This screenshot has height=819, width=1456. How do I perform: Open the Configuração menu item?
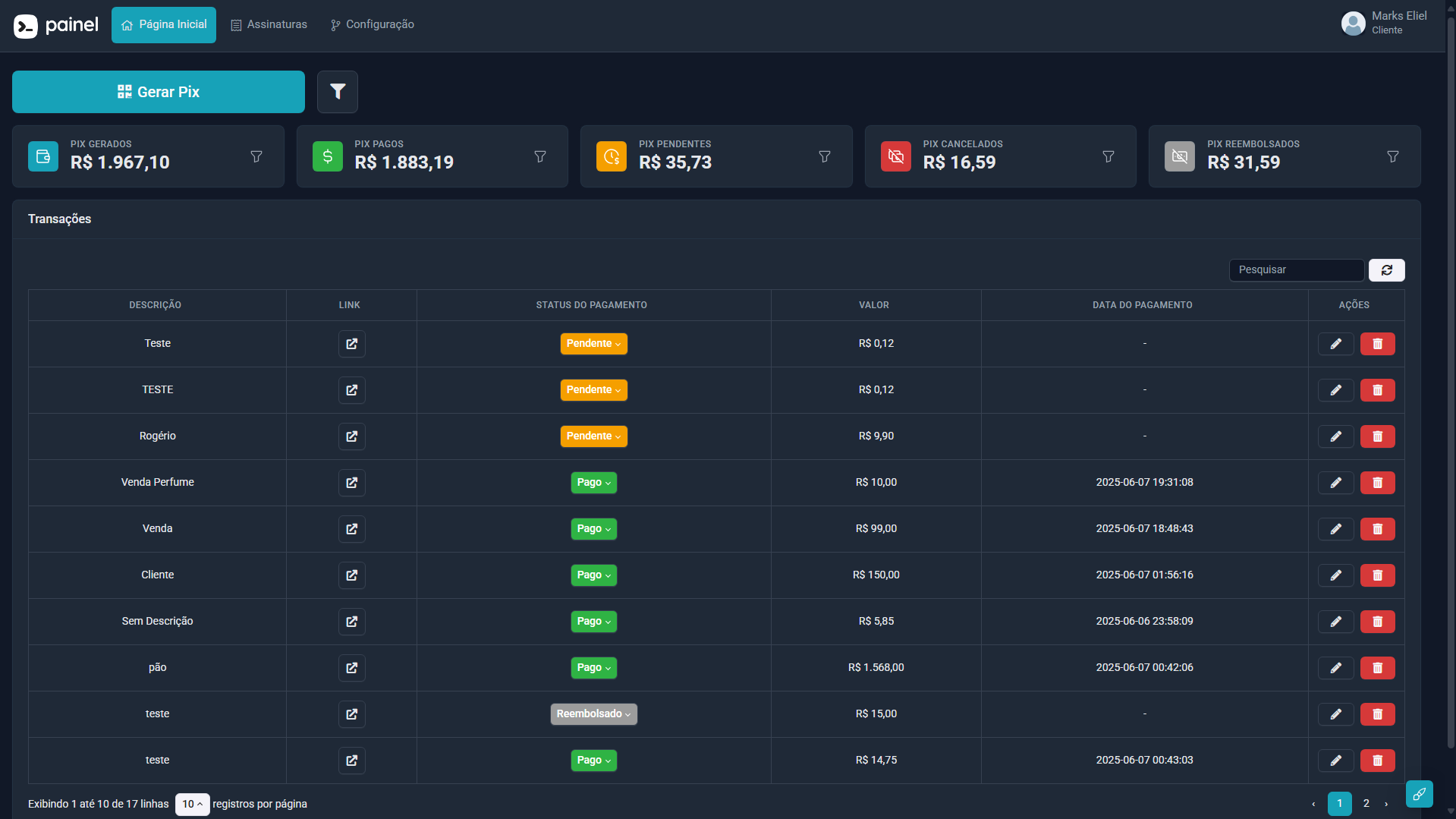373,25
